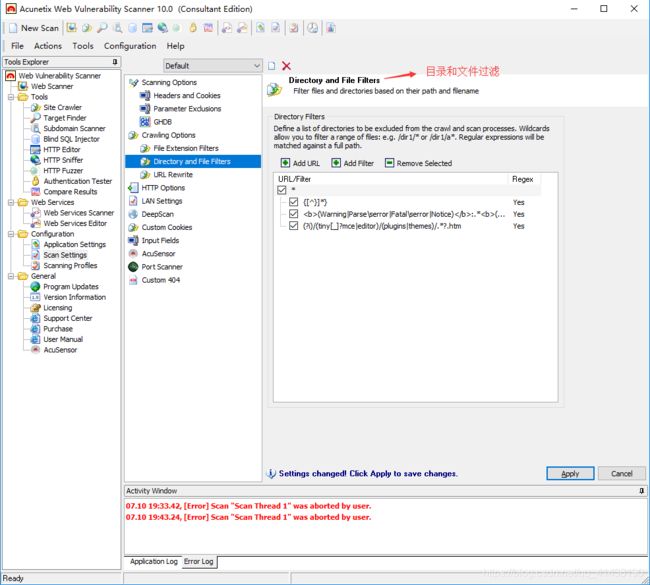
Task: Open the Help menu
Action: click(x=175, y=46)
